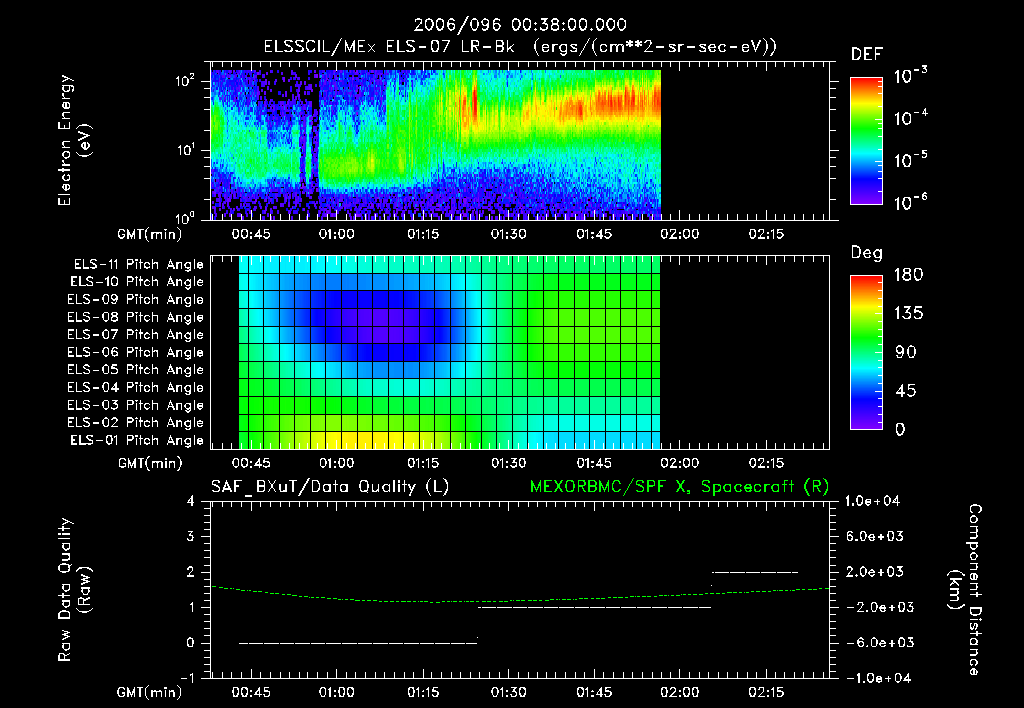This screenshot has height=708, width=1024.
Task: Click the GMT(min) label under bottom panel
Action: click(150, 692)
